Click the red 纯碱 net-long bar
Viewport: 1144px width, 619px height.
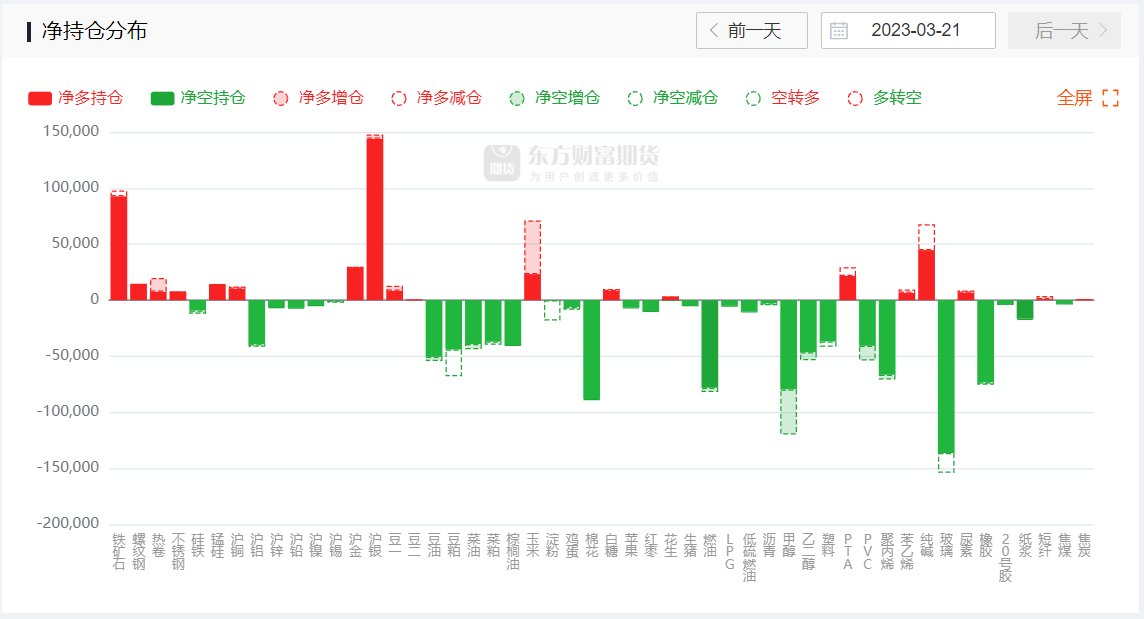[926, 274]
